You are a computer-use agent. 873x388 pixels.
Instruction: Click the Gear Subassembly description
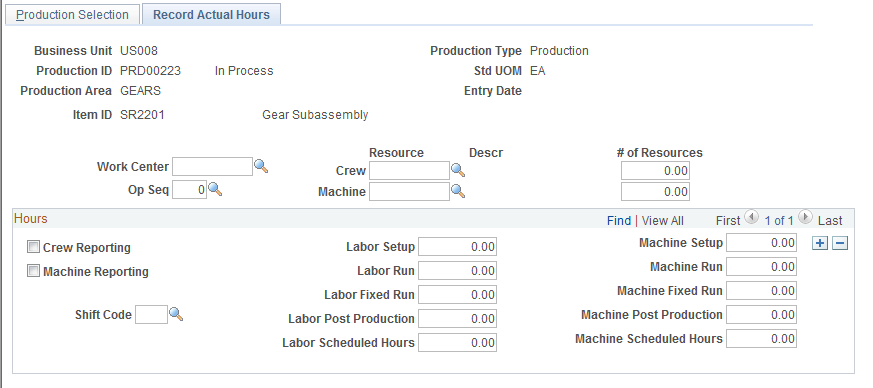(315, 115)
